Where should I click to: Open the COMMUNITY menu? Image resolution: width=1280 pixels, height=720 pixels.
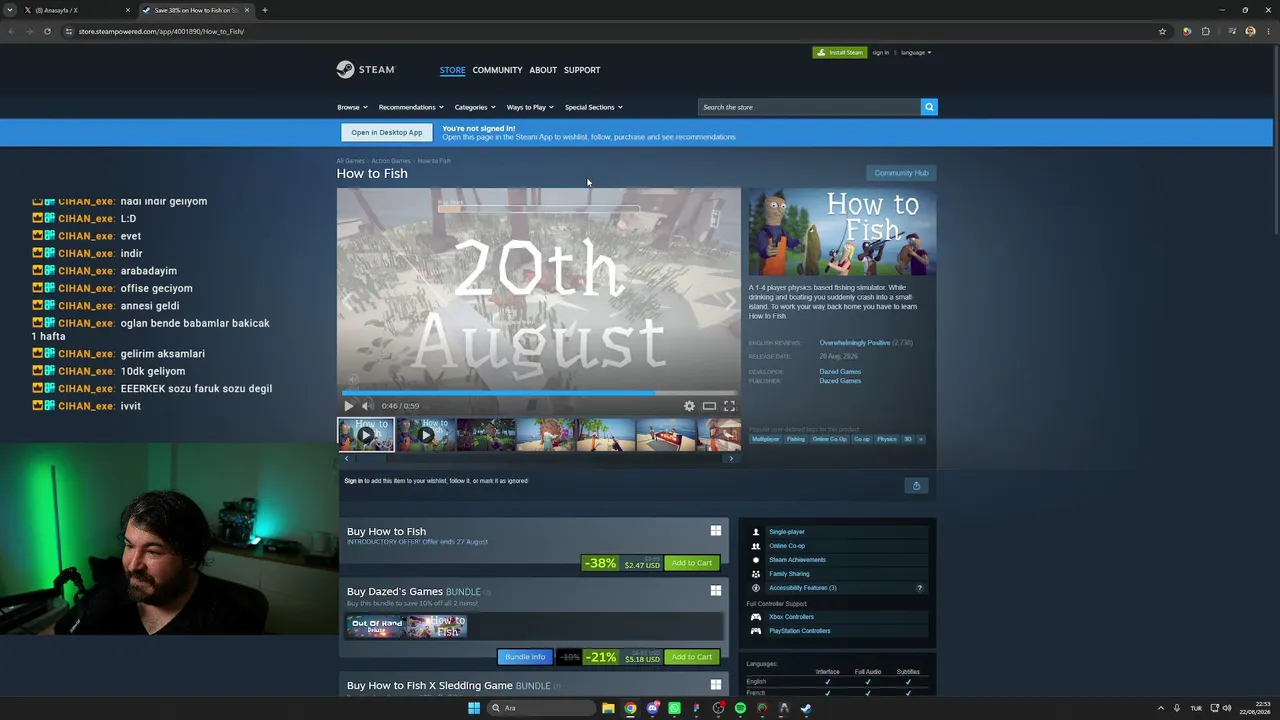[497, 70]
